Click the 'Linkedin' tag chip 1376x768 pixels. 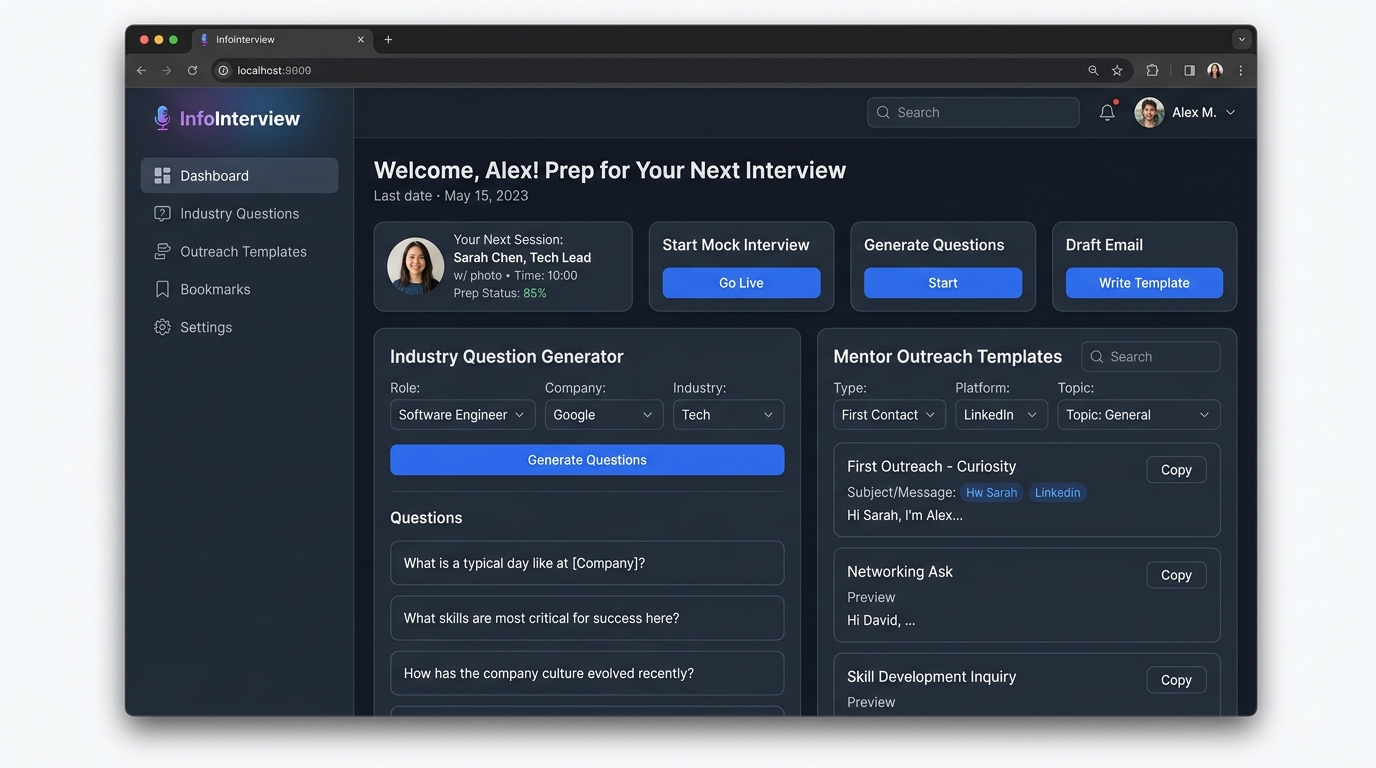pyautogui.click(x=1057, y=492)
